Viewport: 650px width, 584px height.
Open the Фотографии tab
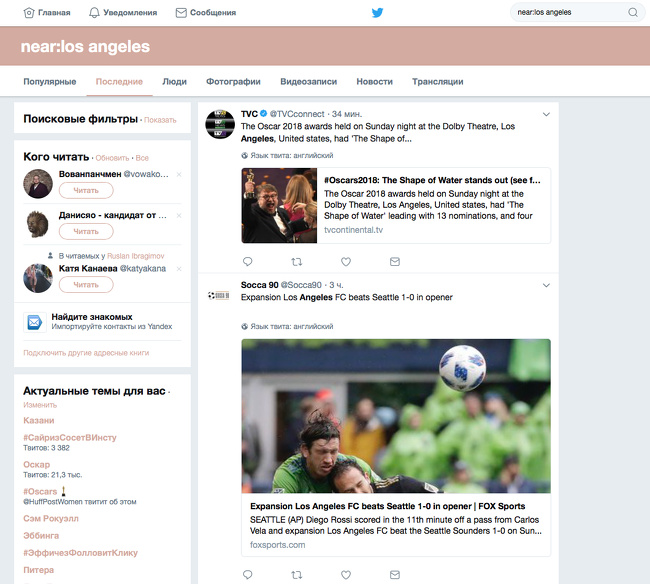pos(233,82)
